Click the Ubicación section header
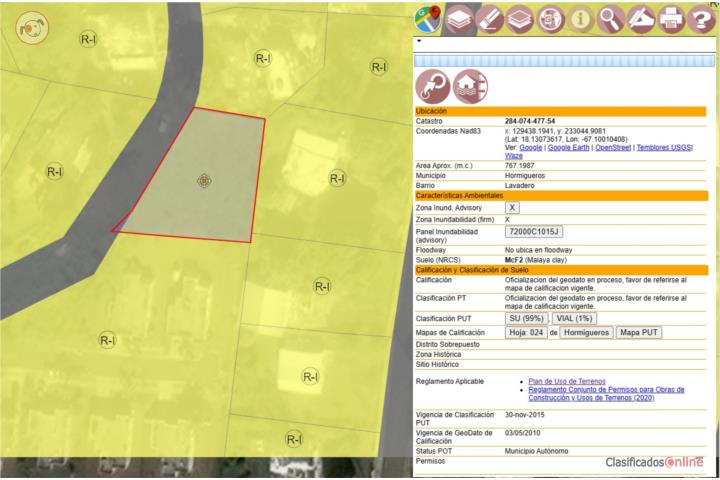The height and width of the screenshot is (480, 720). (560, 111)
